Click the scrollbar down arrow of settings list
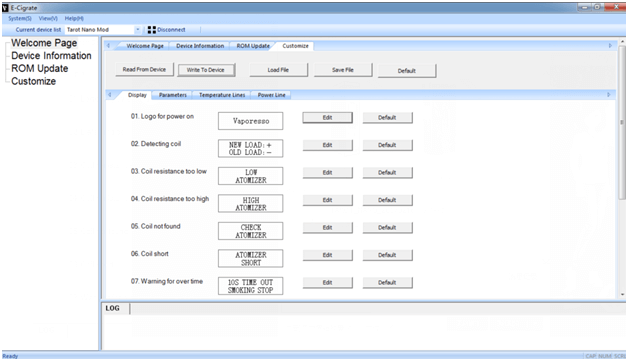The image size is (628, 361). tap(622, 294)
